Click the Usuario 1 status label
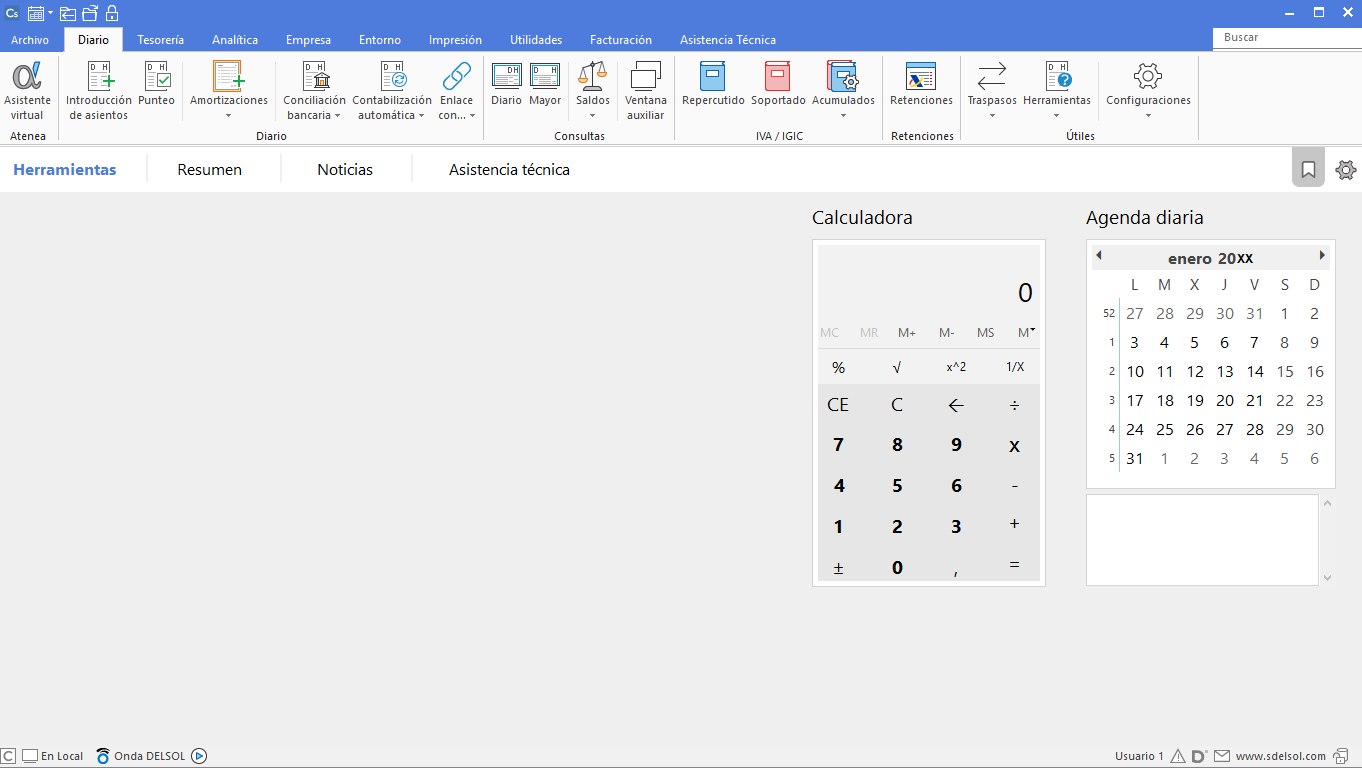Screen dimensions: 1362x768 point(1139,756)
